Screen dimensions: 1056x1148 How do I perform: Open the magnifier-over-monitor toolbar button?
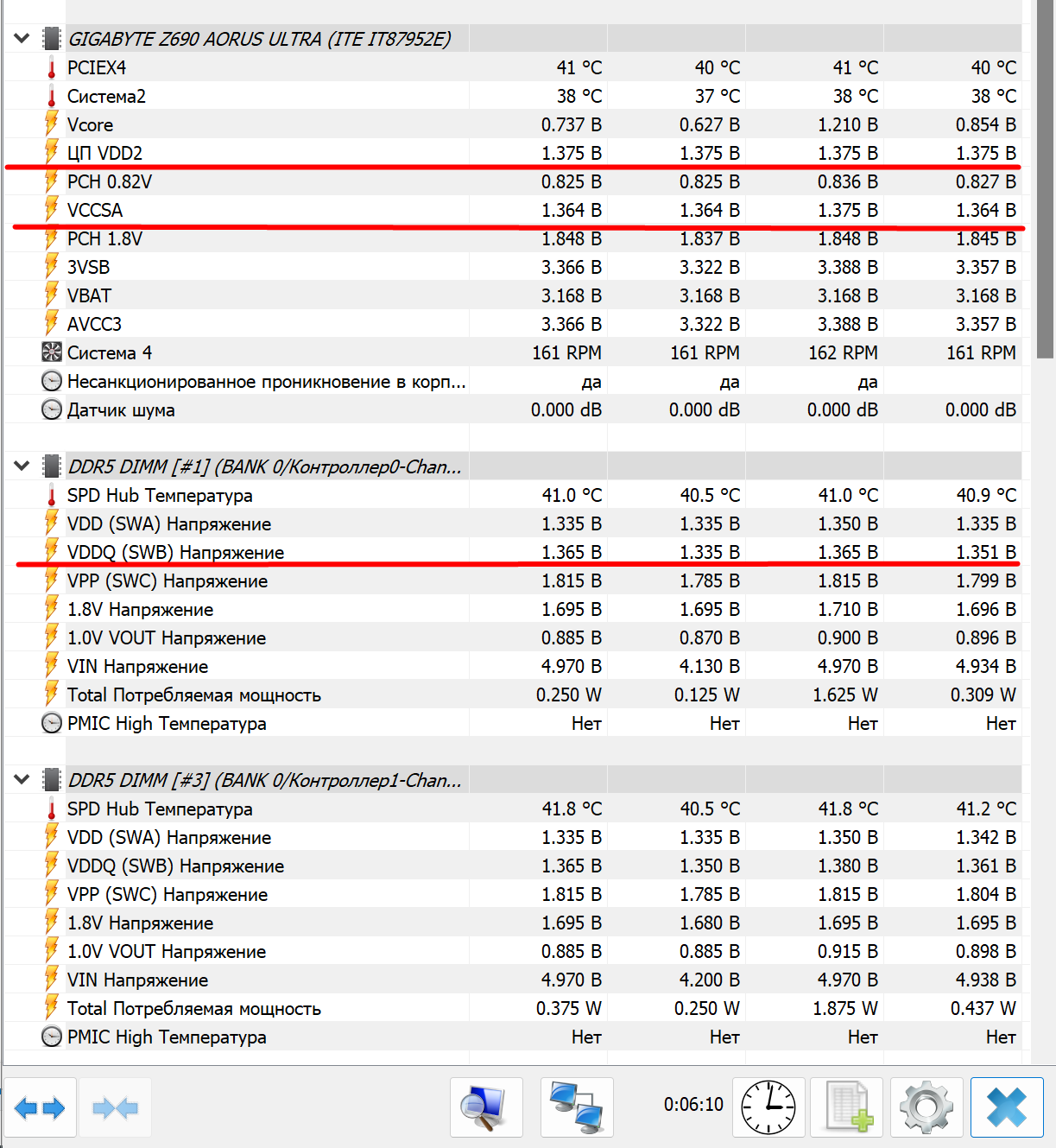point(486,1107)
